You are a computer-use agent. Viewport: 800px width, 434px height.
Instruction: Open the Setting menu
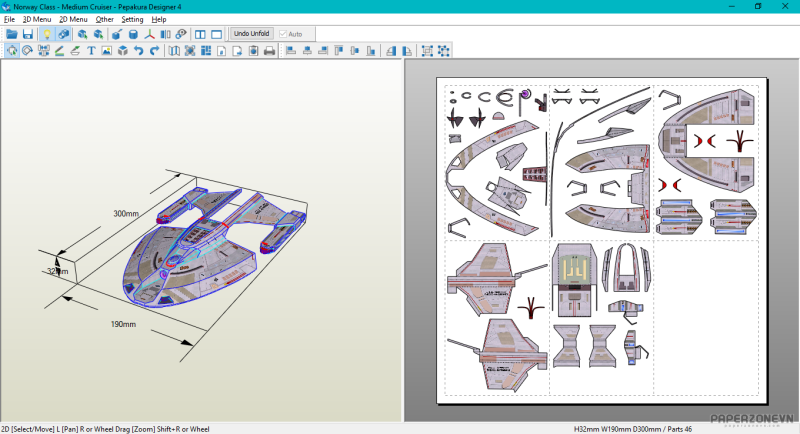pos(132,19)
